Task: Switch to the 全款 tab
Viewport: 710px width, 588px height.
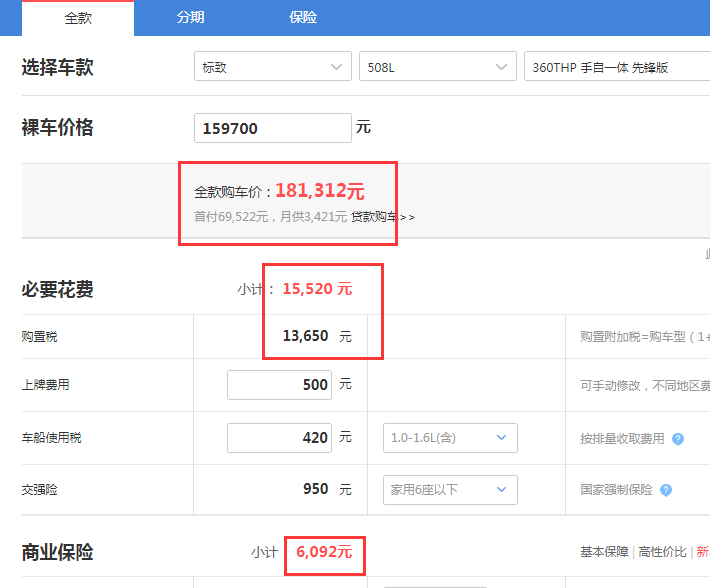Action: [78, 18]
